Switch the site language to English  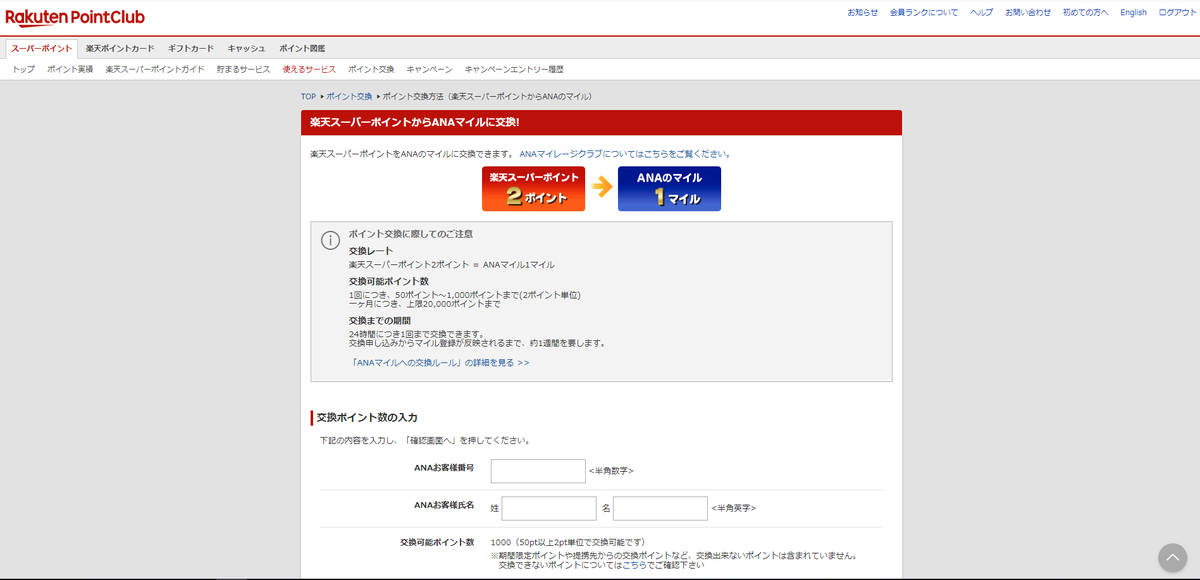tap(1133, 12)
